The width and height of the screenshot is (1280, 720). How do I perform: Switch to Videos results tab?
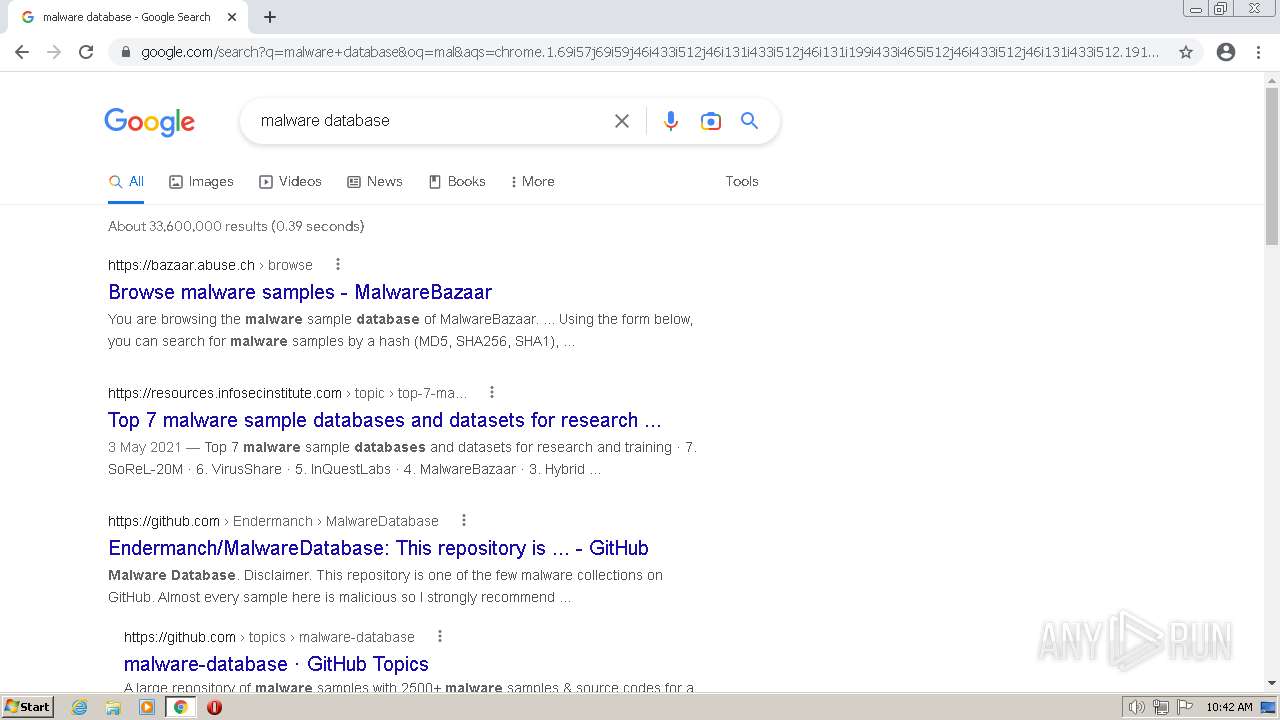click(290, 181)
